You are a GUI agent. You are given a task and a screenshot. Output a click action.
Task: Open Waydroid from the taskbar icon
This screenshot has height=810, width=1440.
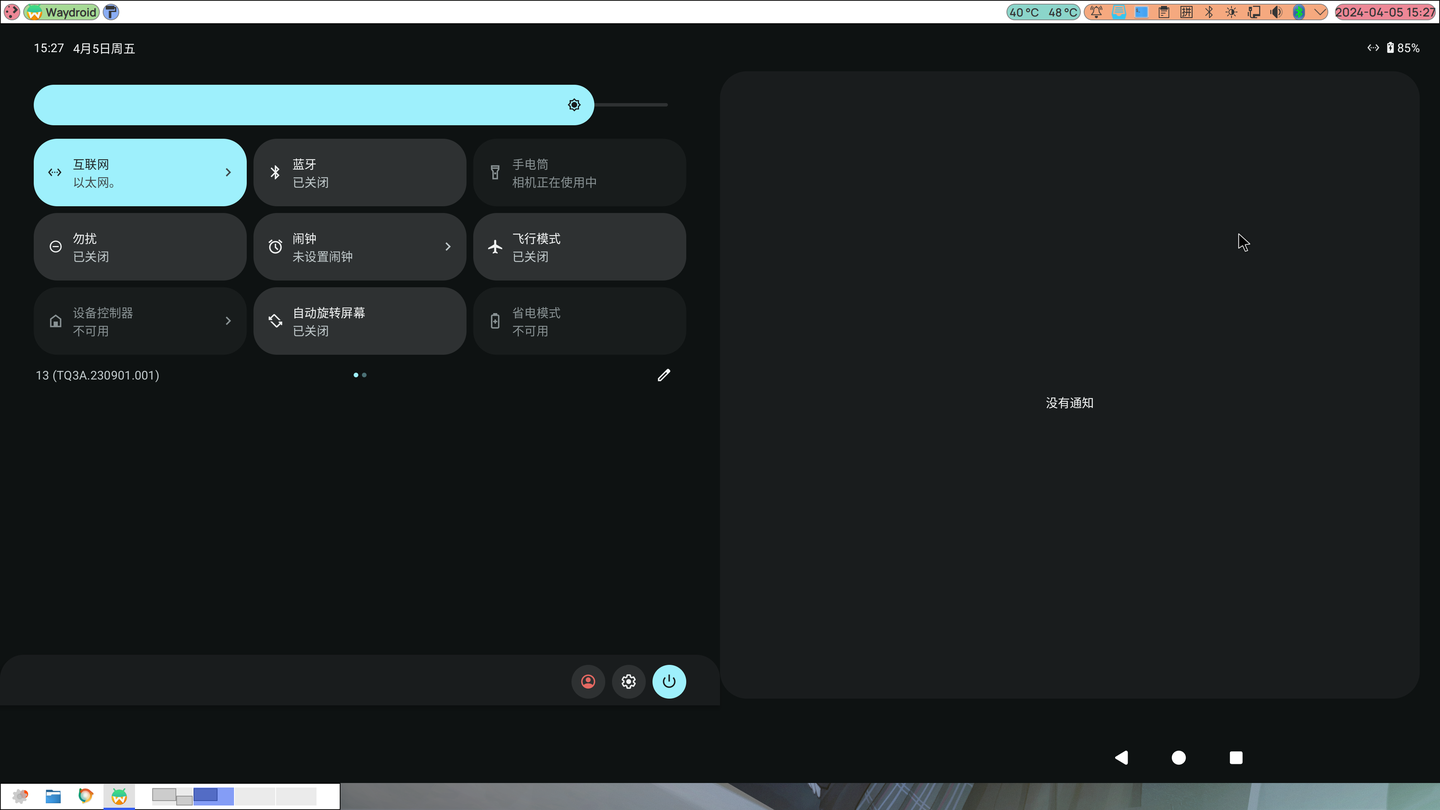[x=119, y=797]
